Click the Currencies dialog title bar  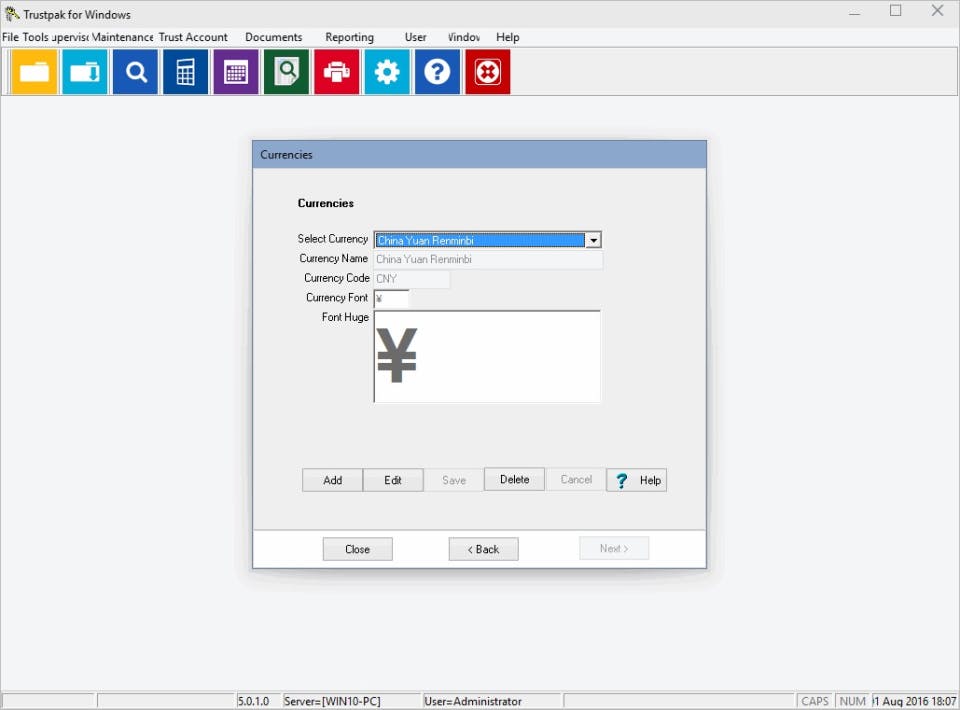[479, 155]
